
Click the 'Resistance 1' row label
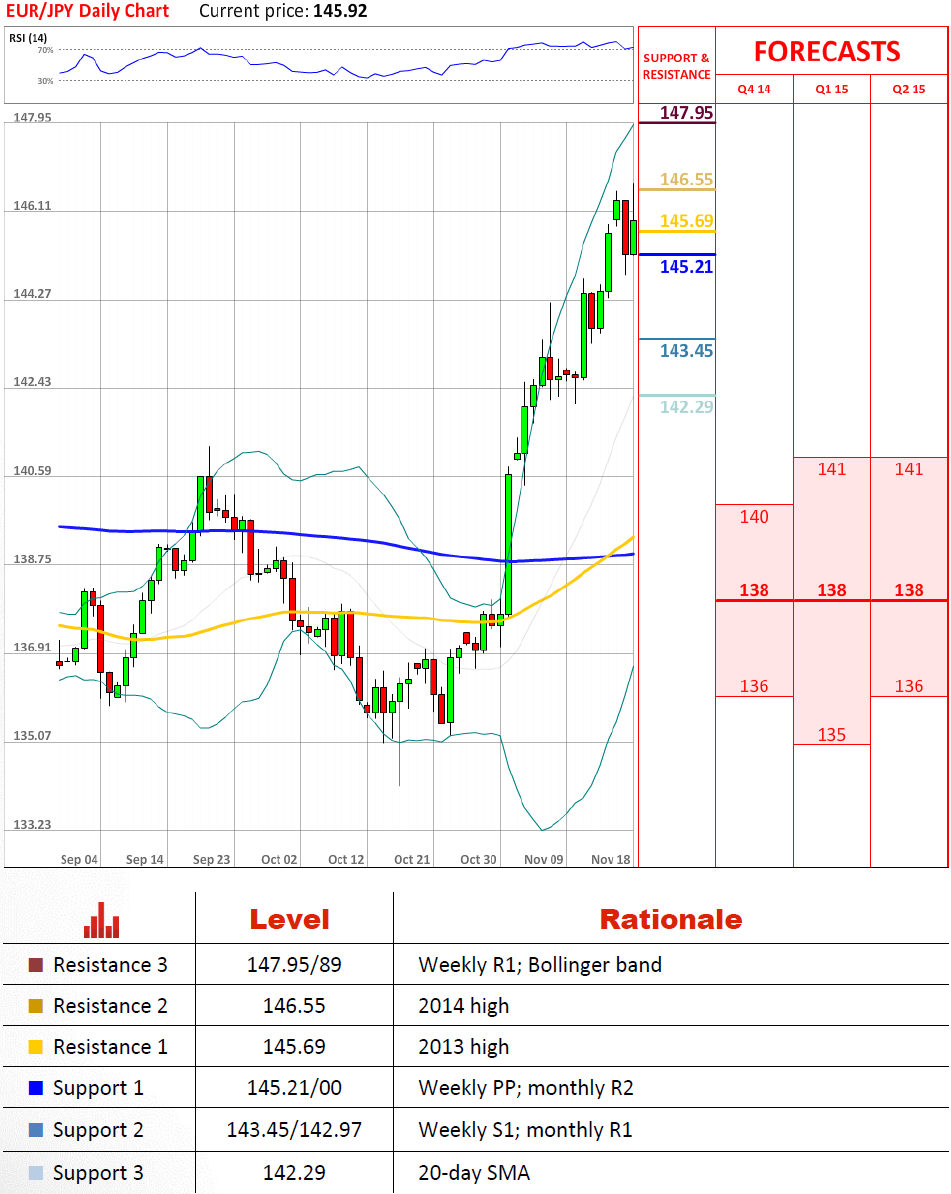point(110,1047)
